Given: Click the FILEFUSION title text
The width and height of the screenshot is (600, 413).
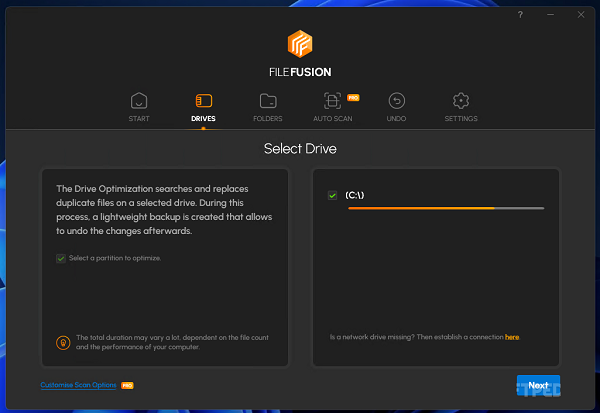Looking at the screenshot, I should 300,72.
